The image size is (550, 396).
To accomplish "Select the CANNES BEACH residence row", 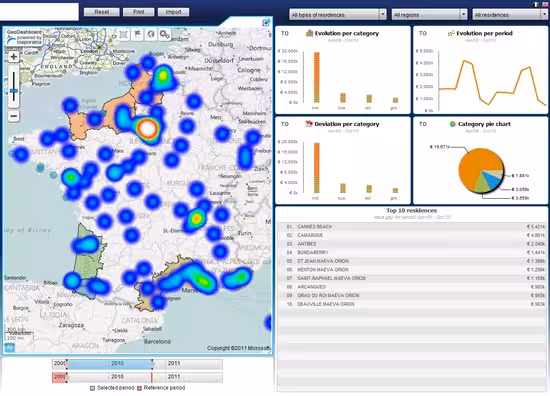I will pos(412,227).
